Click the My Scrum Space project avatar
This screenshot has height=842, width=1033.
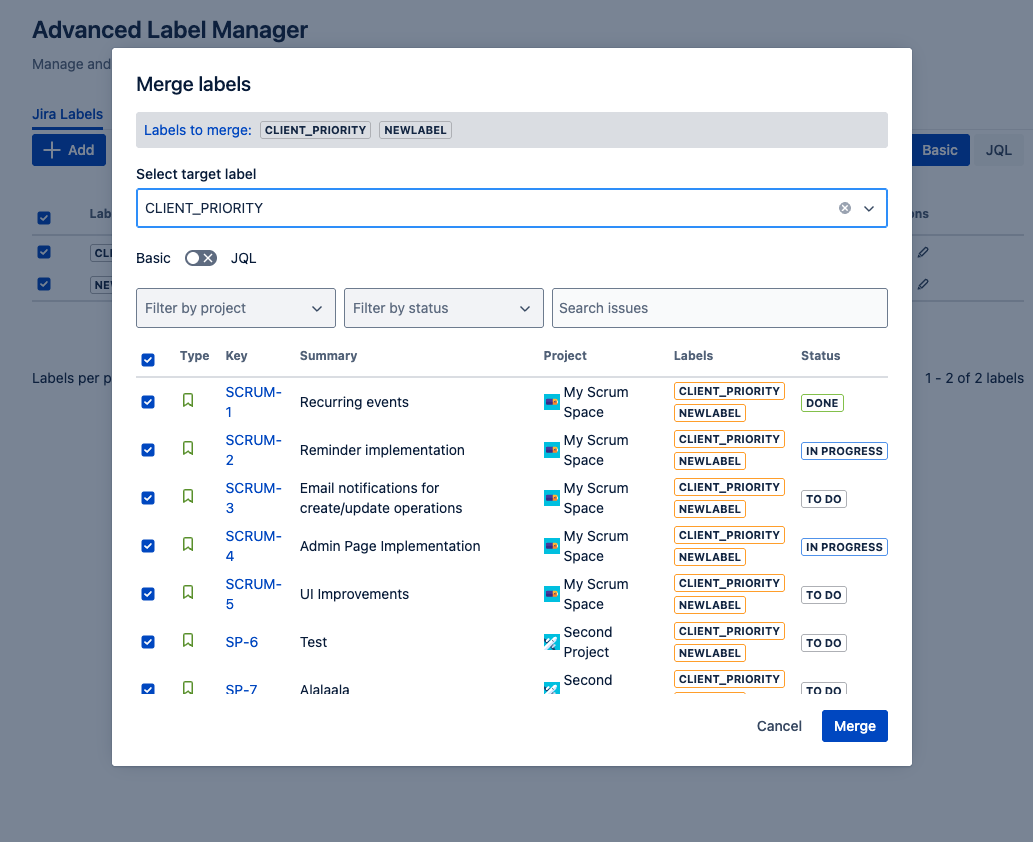[552, 401]
